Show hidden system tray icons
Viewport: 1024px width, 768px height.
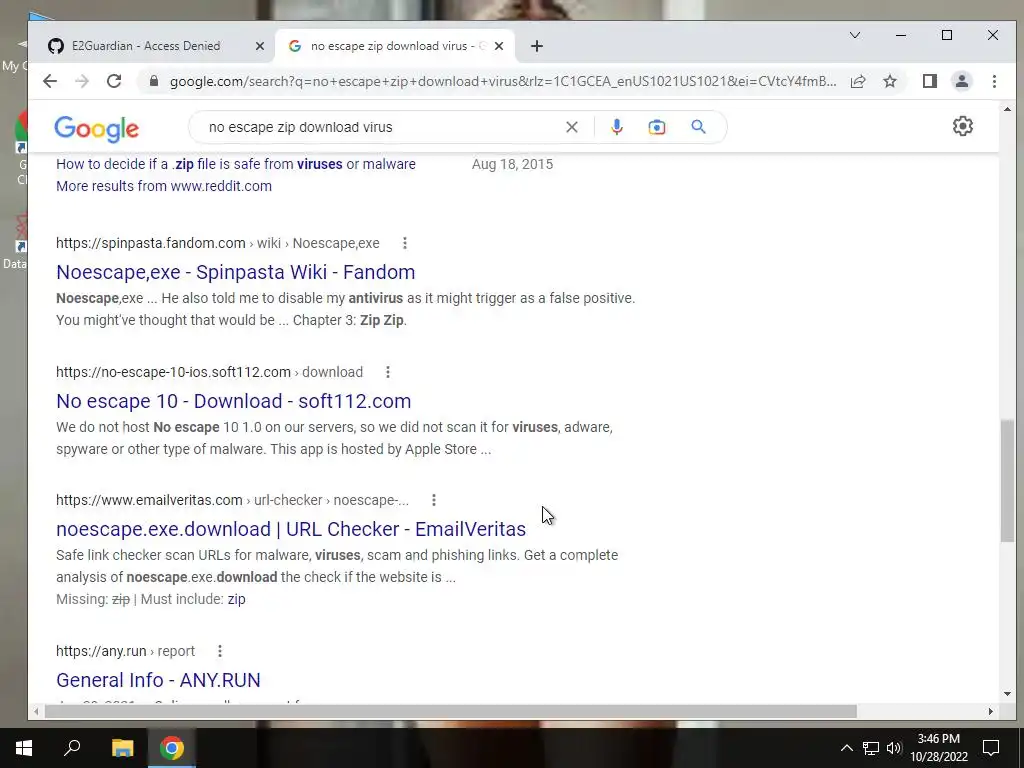point(846,748)
